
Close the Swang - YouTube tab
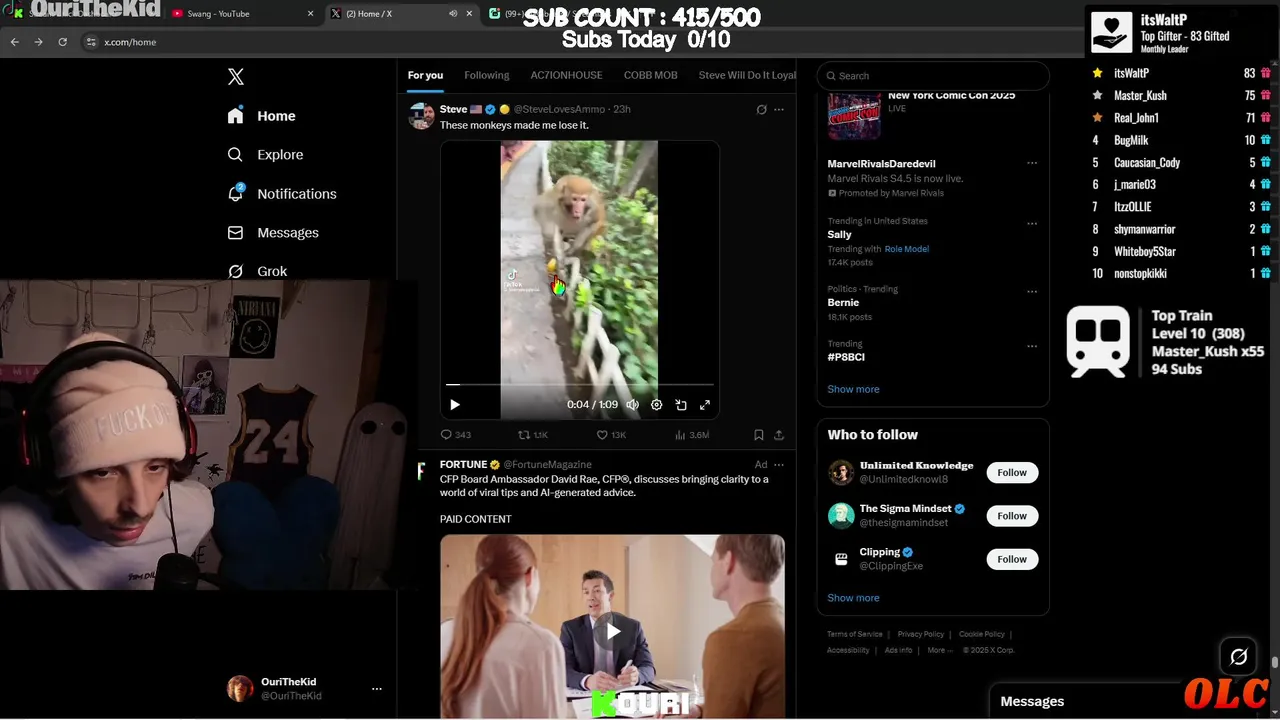tap(310, 14)
